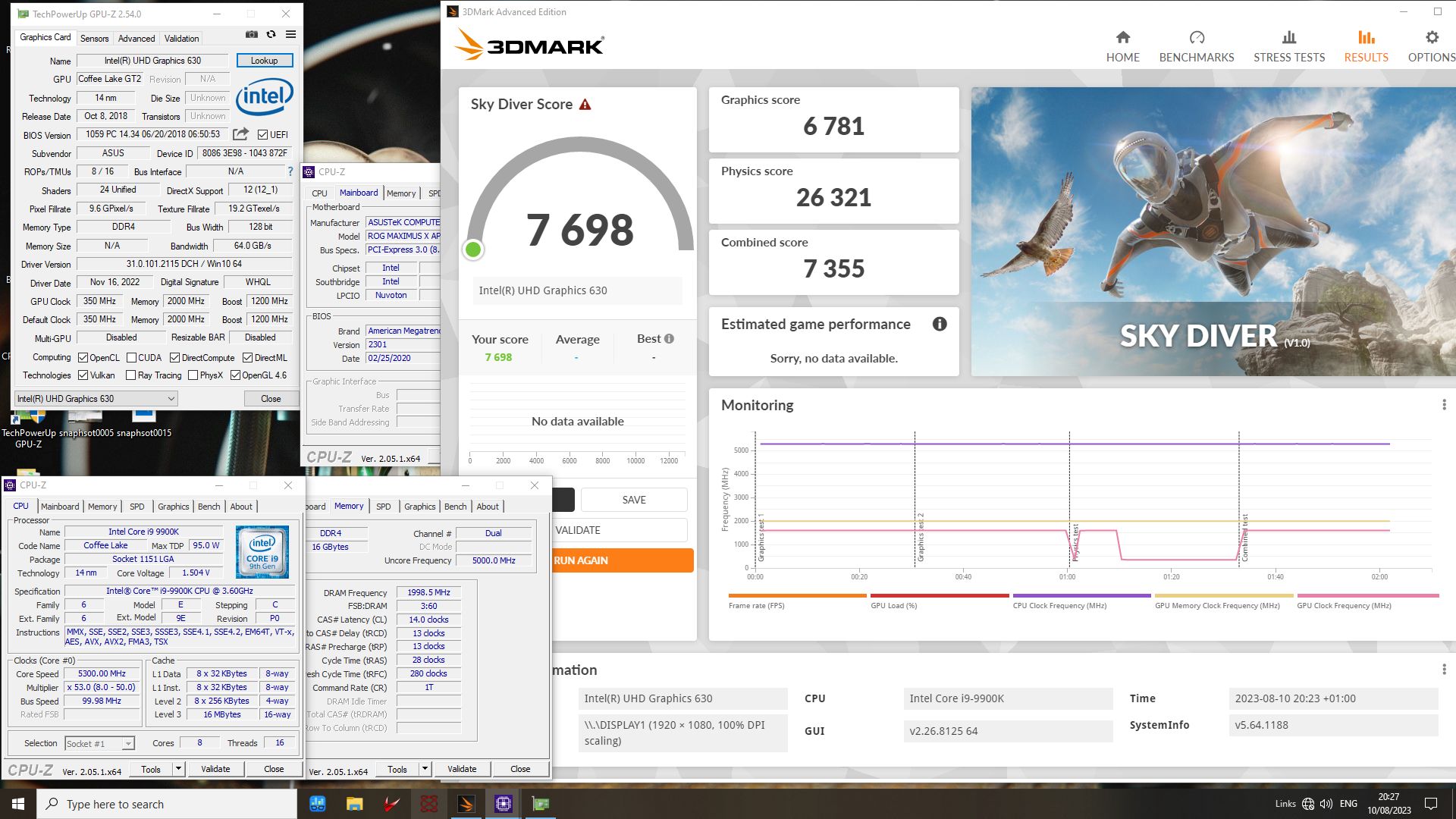Toggle UEFI checkbox in GPU-Z

262,135
